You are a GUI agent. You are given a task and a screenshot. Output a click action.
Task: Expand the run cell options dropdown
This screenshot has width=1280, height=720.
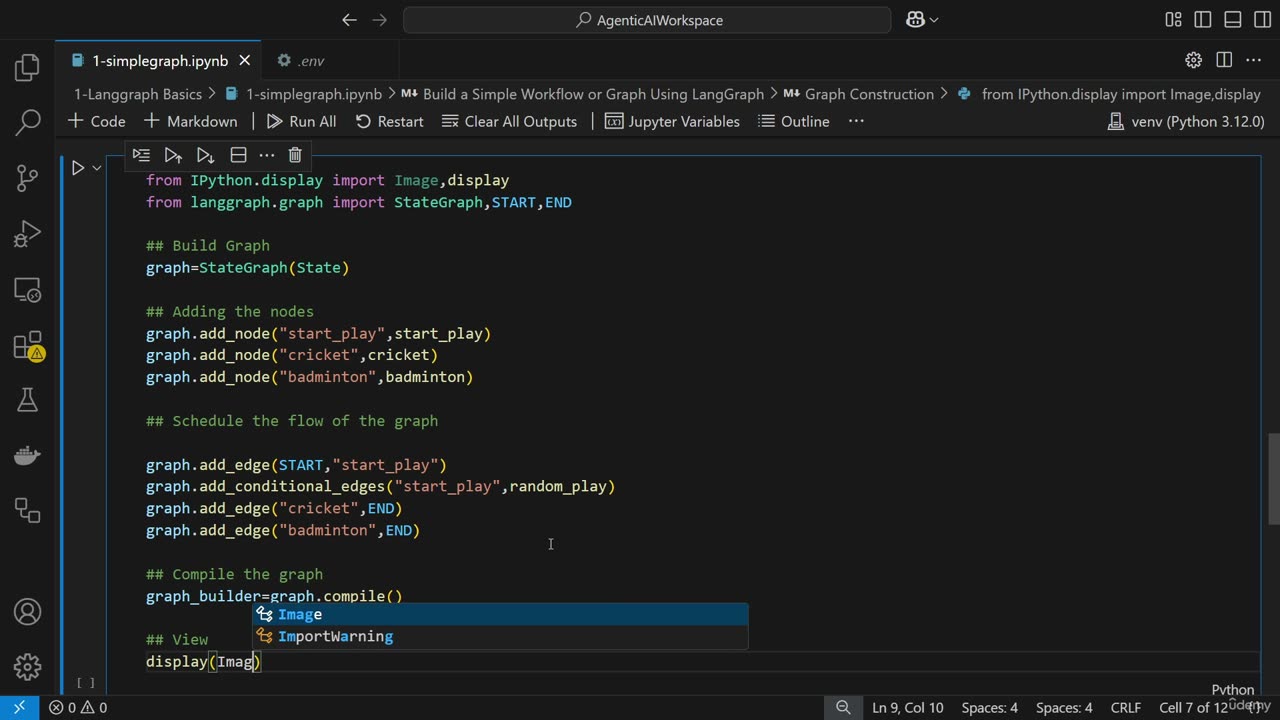point(97,168)
